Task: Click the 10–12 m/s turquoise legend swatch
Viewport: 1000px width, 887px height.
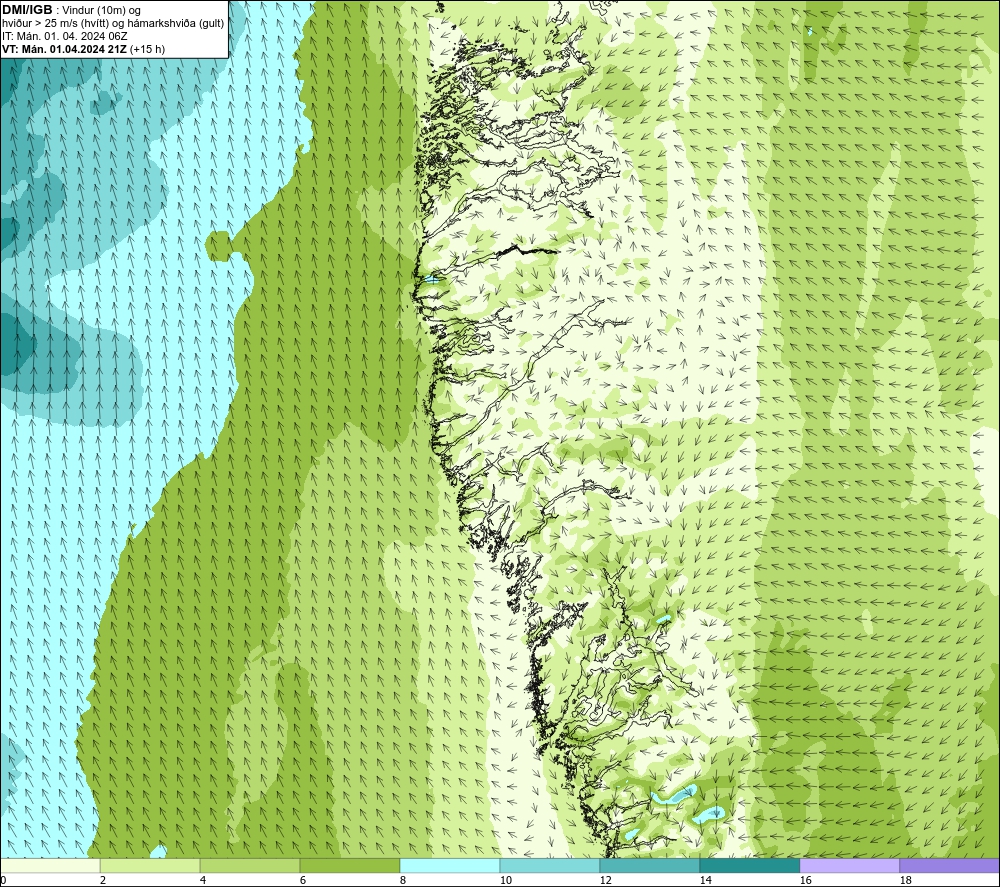Action: pos(550,865)
